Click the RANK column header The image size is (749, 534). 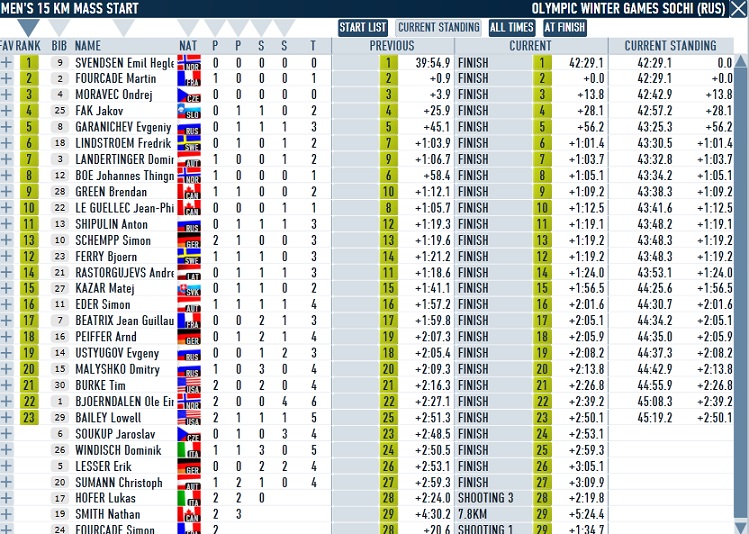point(28,46)
